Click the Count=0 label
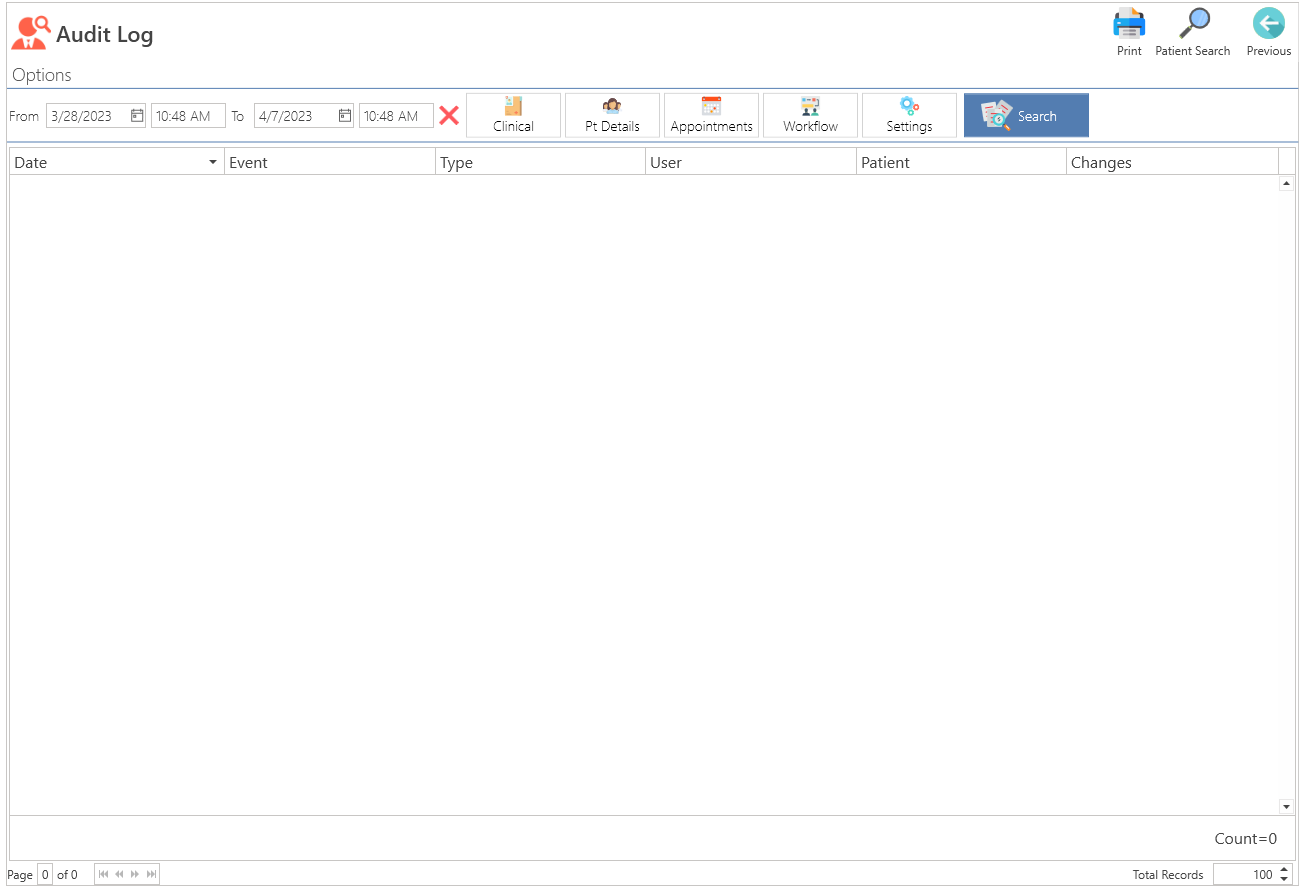Viewport: 1308px width, 892px height. (x=1246, y=839)
